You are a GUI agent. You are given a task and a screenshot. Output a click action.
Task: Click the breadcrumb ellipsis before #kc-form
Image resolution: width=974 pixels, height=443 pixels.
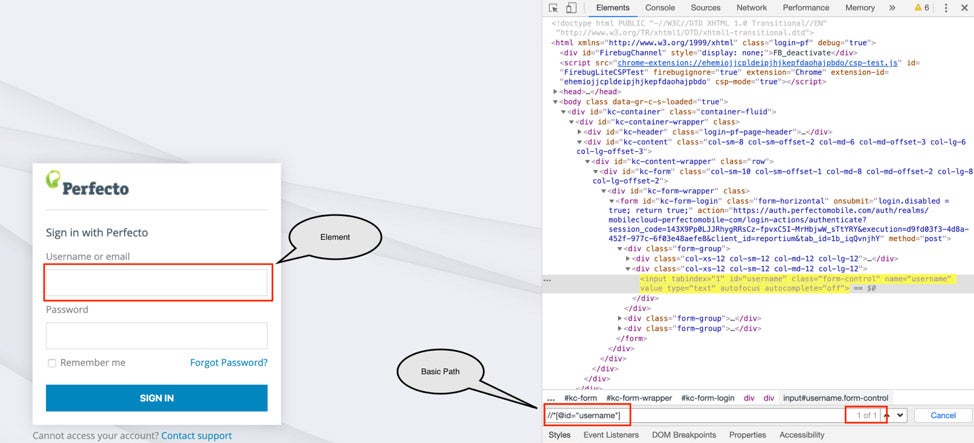pyautogui.click(x=551, y=398)
